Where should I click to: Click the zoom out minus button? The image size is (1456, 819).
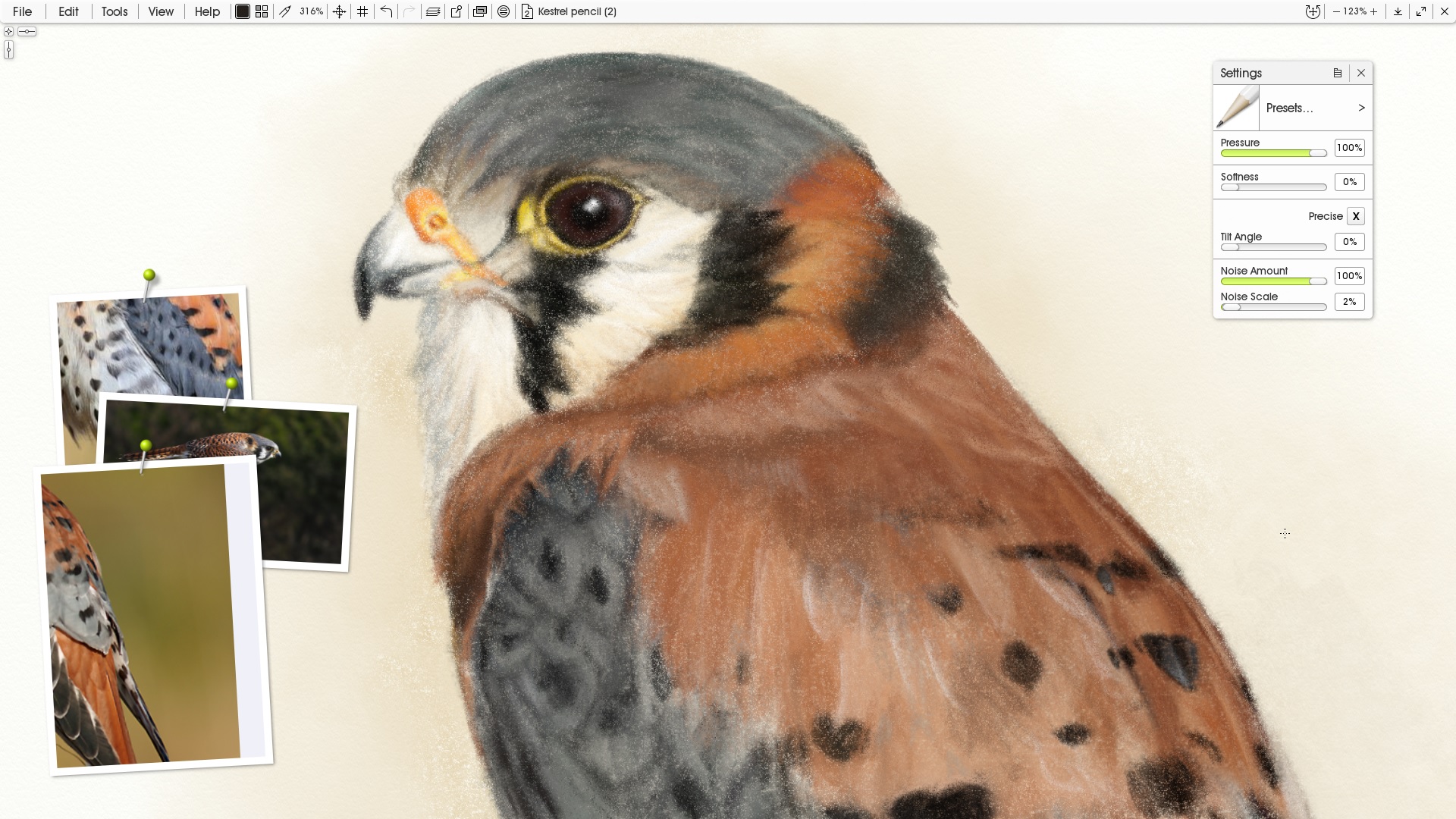coord(1336,11)
